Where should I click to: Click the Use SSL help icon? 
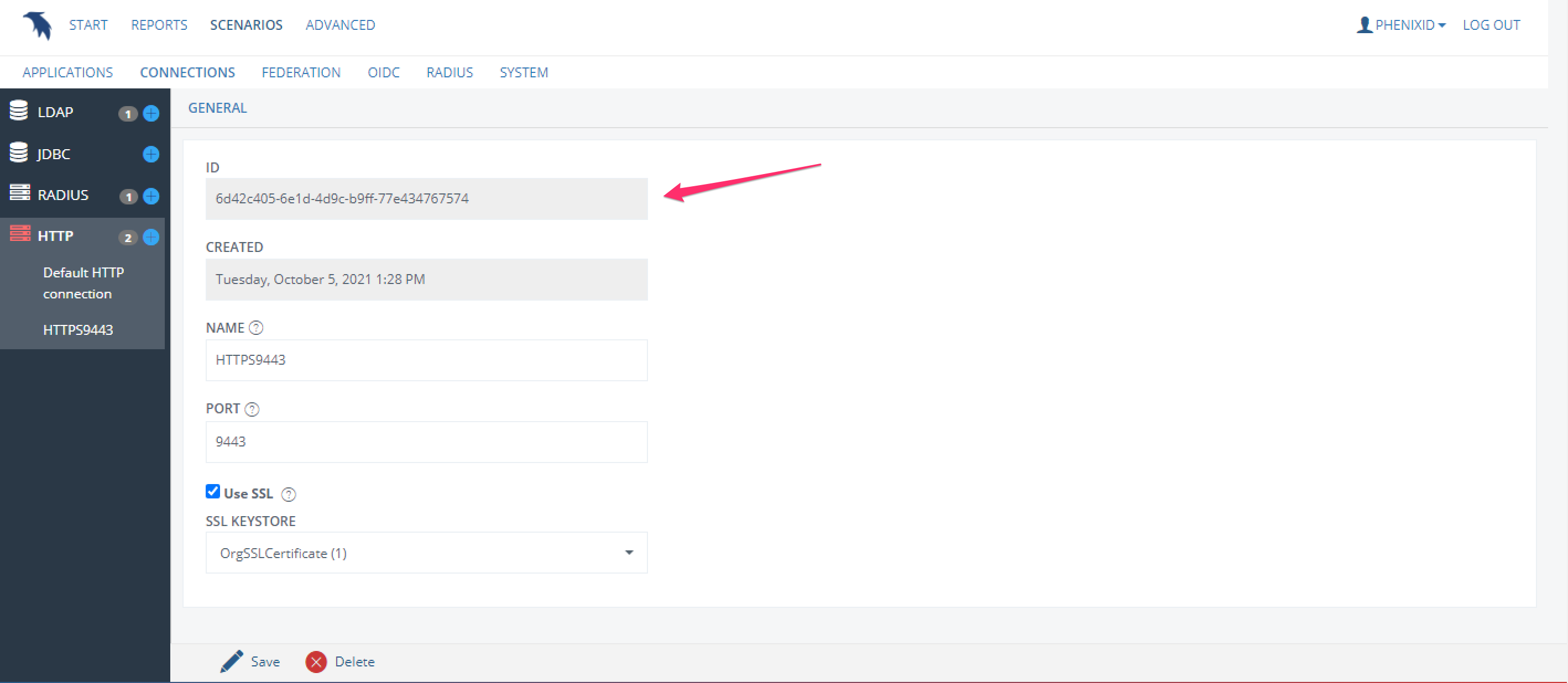[x=289, y=495]
